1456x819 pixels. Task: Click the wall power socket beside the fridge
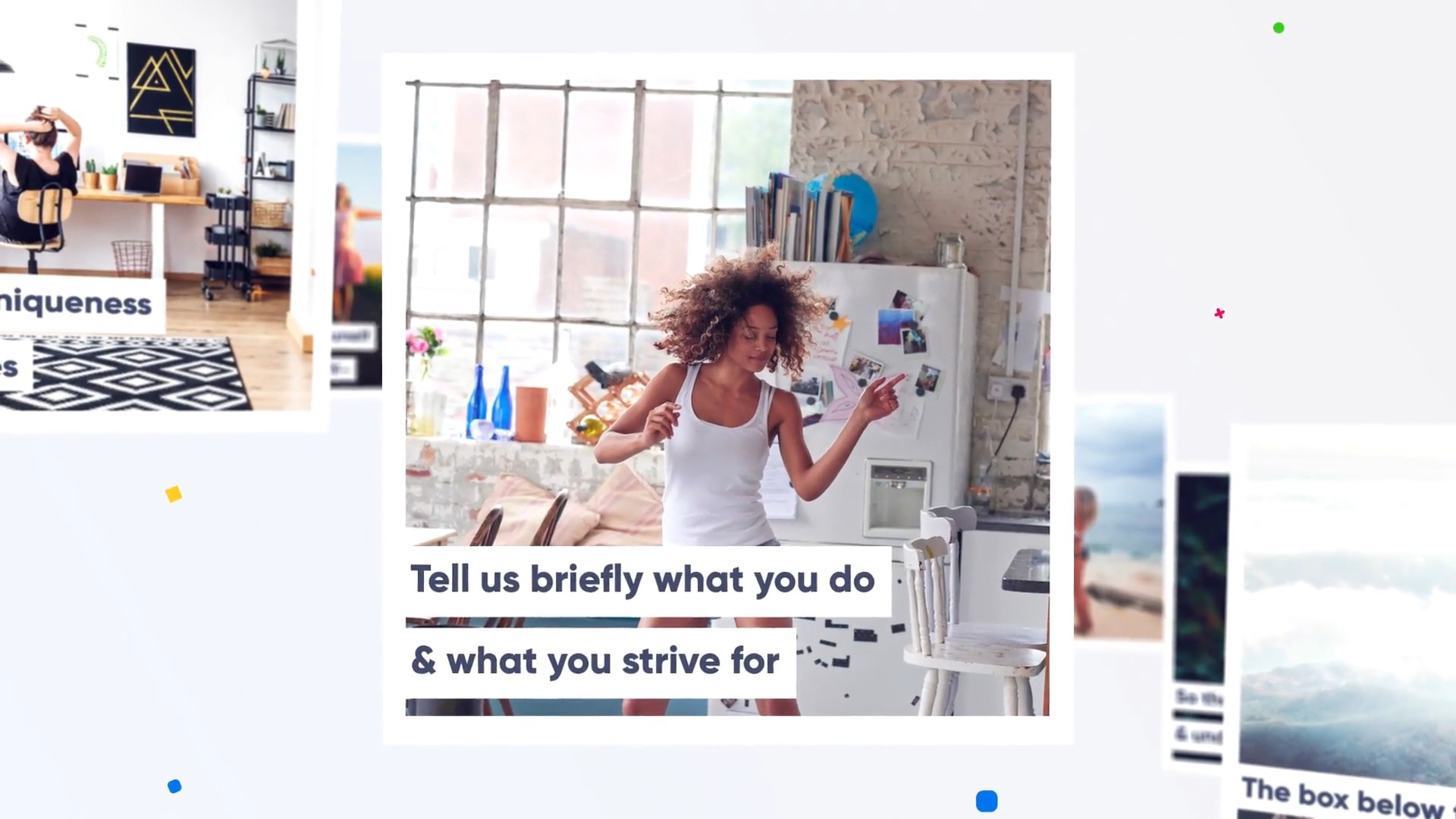[x=1008, y=389]
